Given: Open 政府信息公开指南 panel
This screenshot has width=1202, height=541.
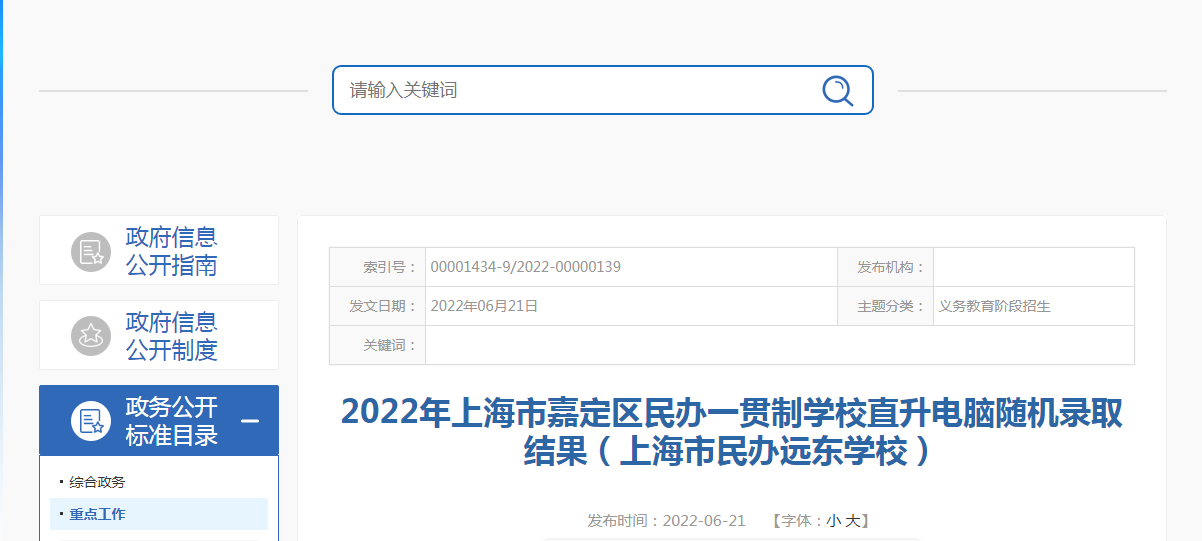Looking at the screenshot, I should pyautogui.click(x=159, y=250).
